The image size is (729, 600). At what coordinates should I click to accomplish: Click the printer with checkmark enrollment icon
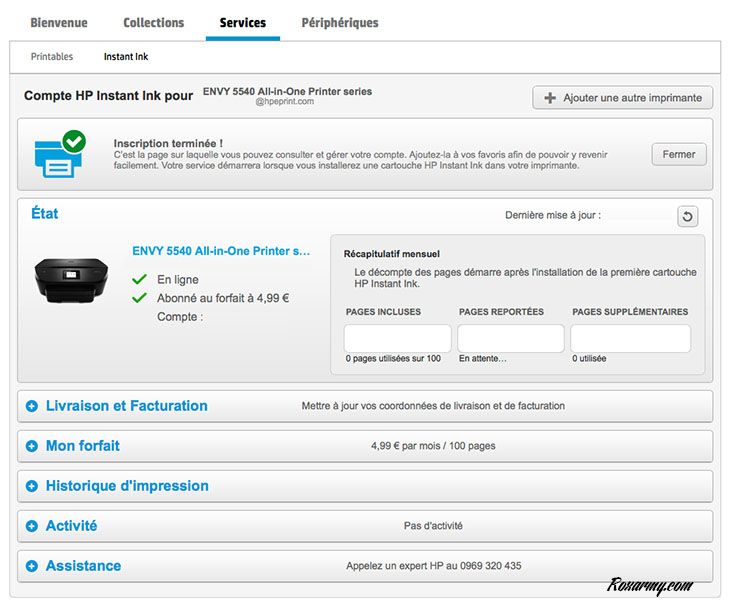click(x=59, y=155)
